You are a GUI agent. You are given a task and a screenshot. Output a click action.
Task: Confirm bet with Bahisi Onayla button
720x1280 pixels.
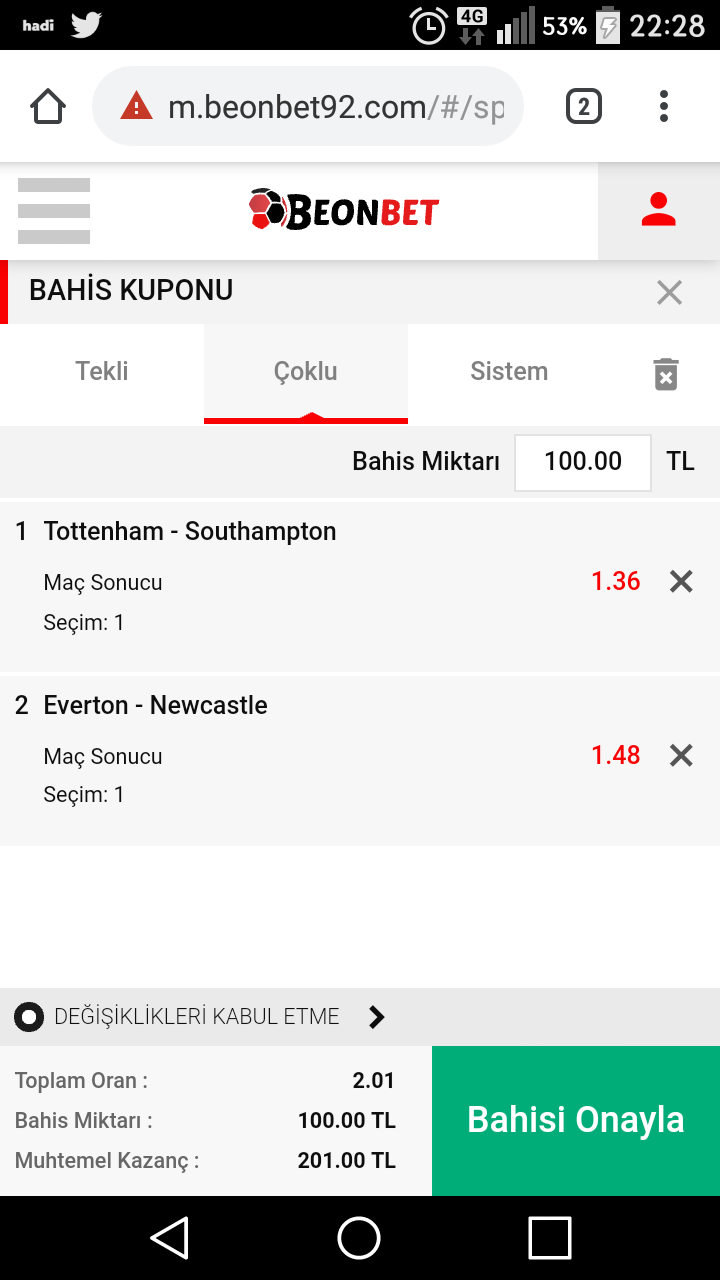pyautogui.click(x=576, y=1121)
